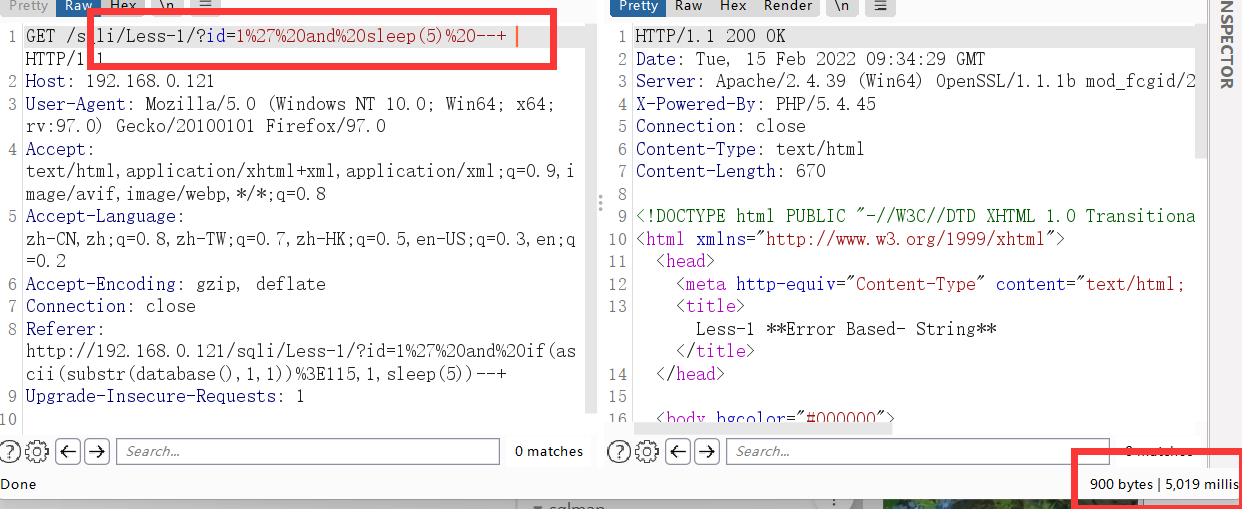Image resolution: width=1242 pixels, height=509 pixels.
Task: Click Connection: close in the request
Action: pyautogui.click(x=111, y=306)
